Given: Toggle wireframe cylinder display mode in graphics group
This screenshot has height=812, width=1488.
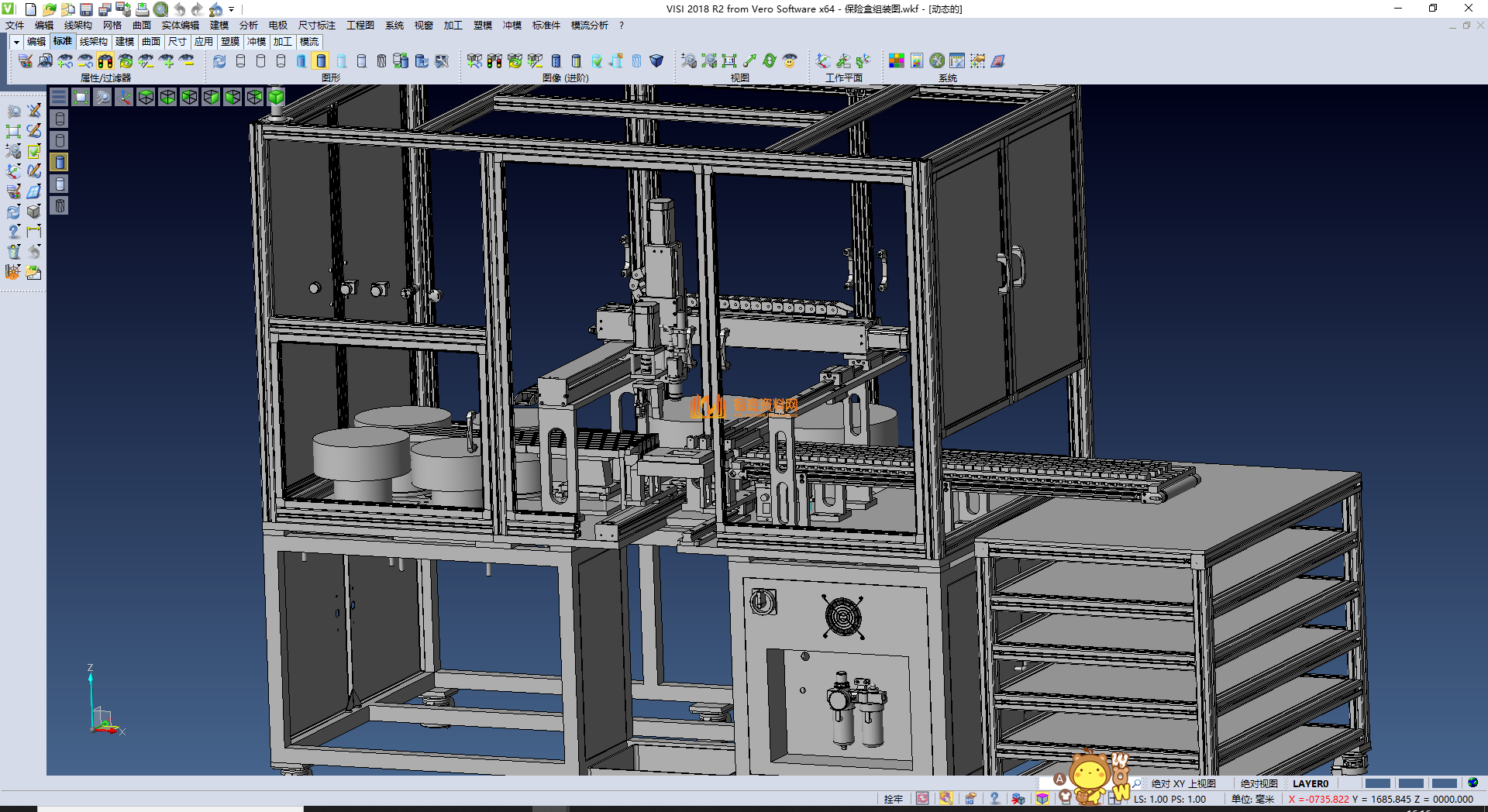Looking at the screenshot, I should click(x=240, y=61).
